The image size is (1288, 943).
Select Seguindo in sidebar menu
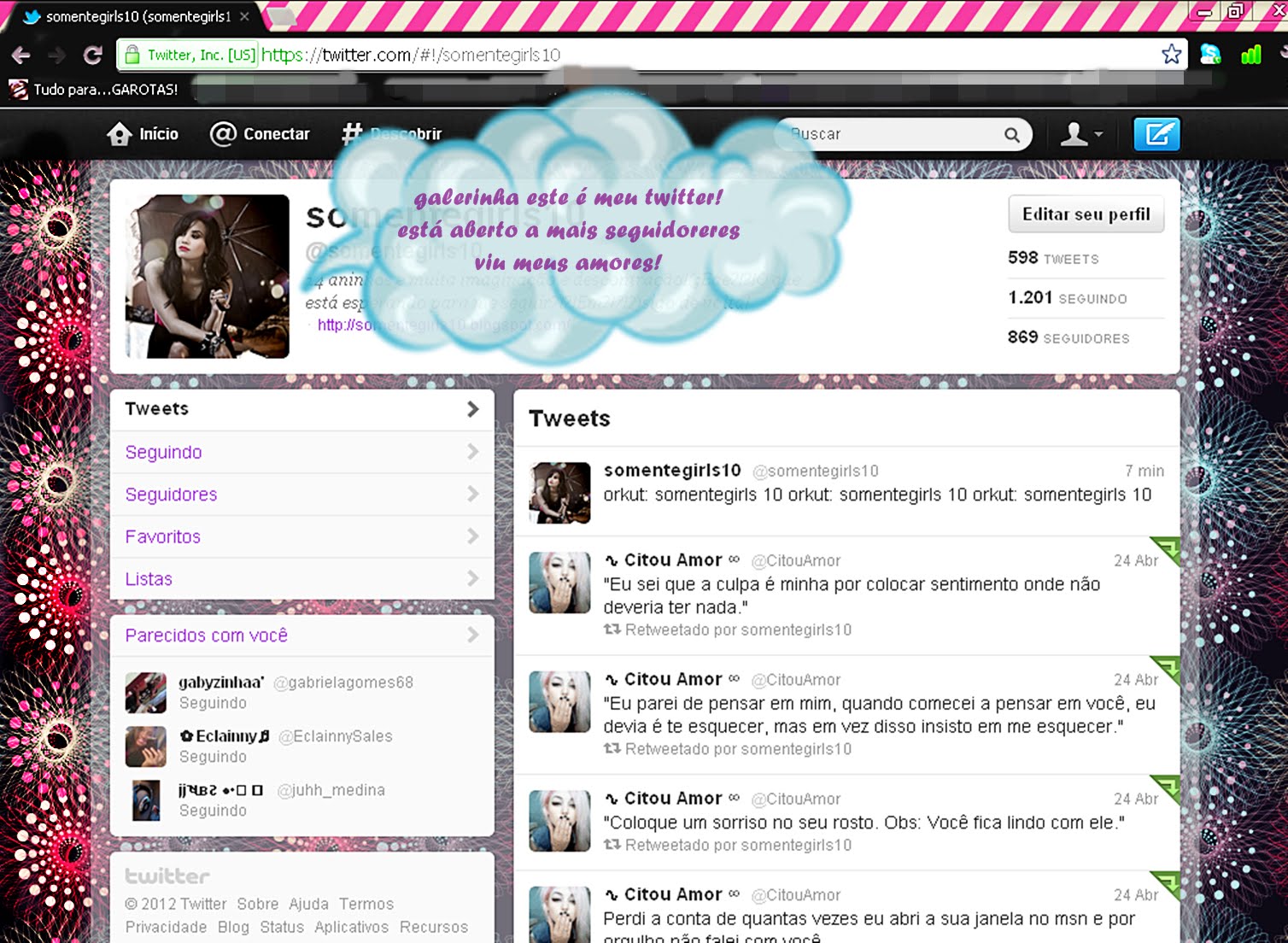pos(302,452)
